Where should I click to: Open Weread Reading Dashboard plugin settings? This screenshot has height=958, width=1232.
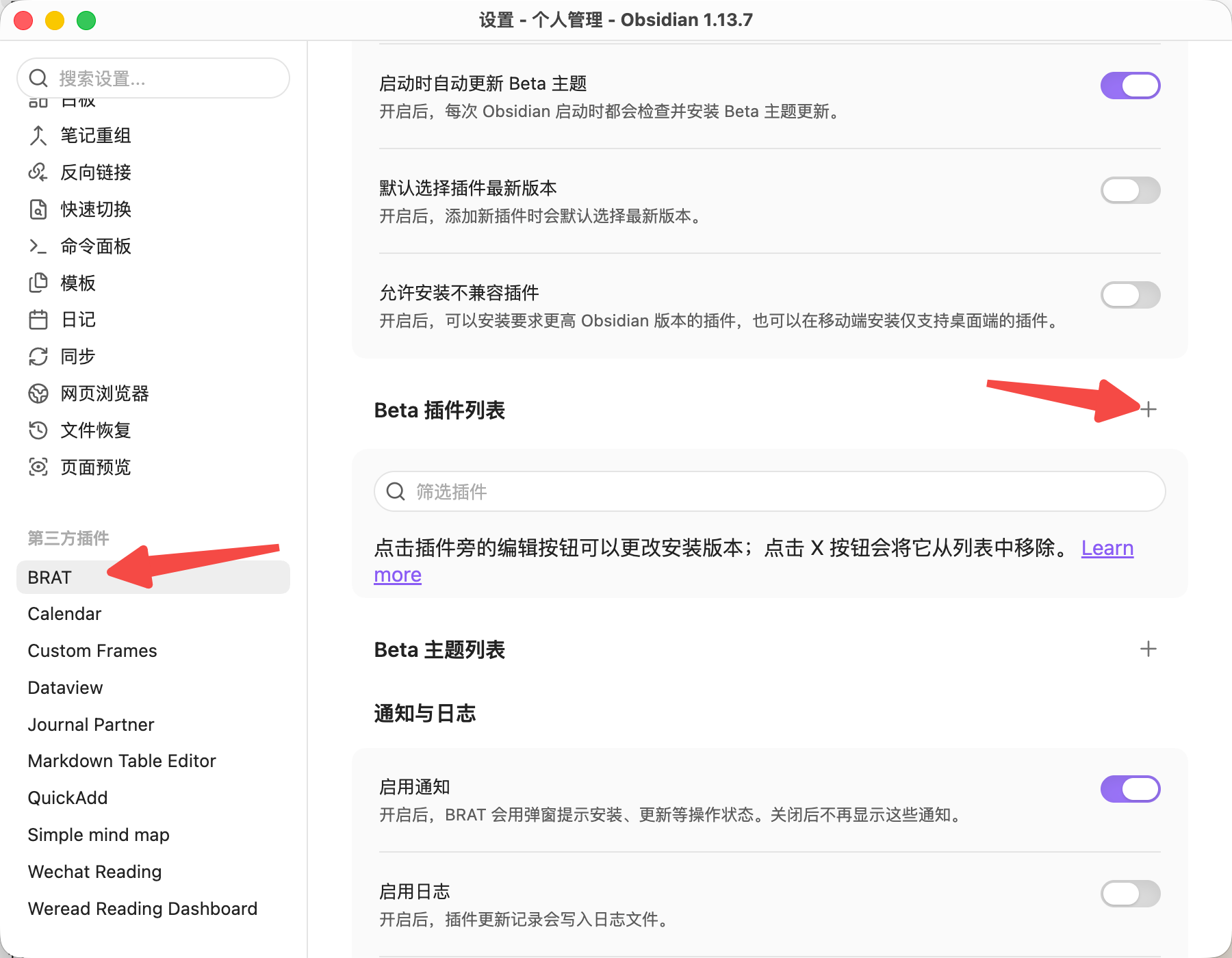pos(153,909)
